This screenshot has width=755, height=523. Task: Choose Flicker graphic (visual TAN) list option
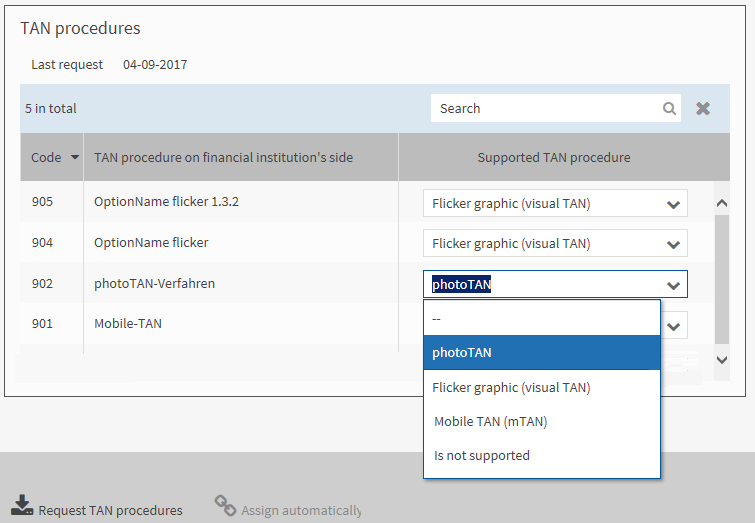click(541, 388)
